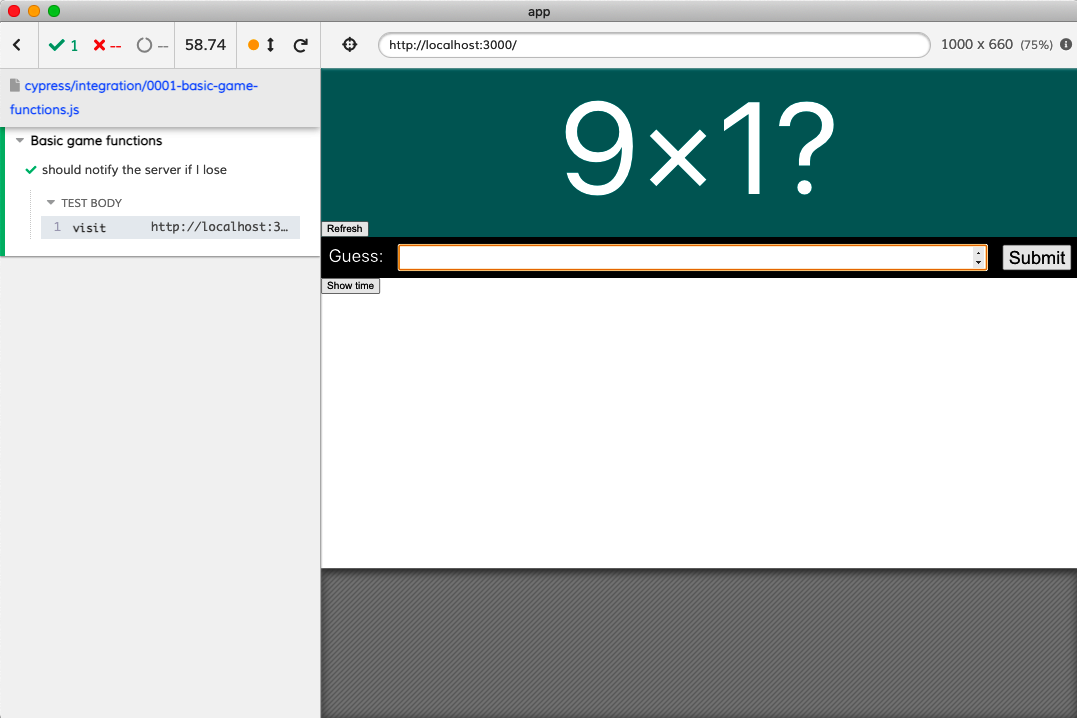Focus the Guess number input field

pos(692,258)
